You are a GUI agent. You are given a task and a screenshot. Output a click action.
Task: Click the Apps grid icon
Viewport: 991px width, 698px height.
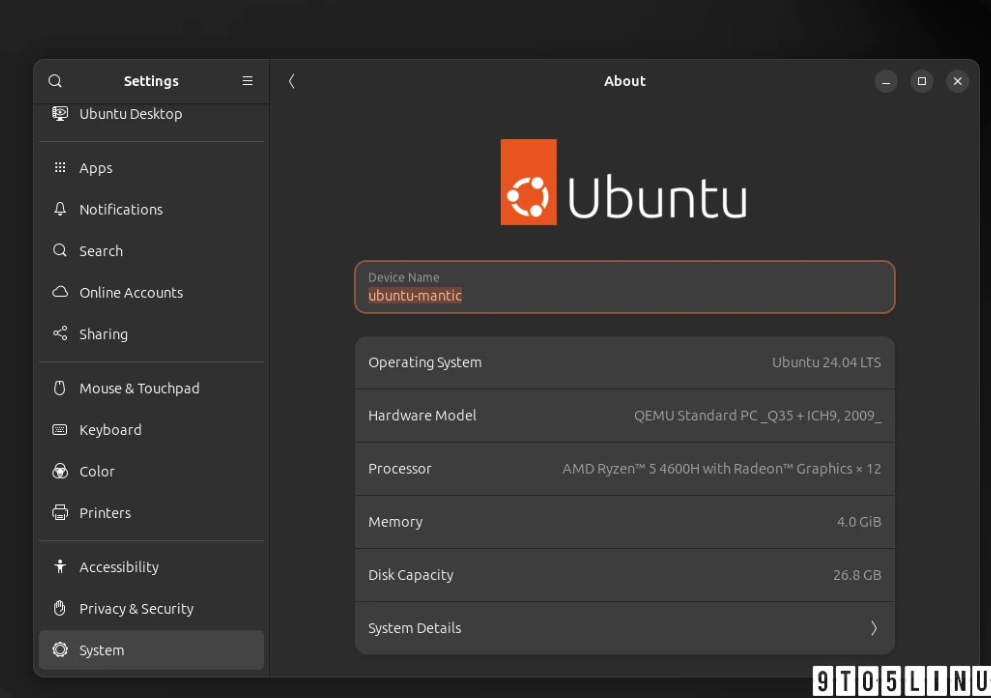point(60,168)
